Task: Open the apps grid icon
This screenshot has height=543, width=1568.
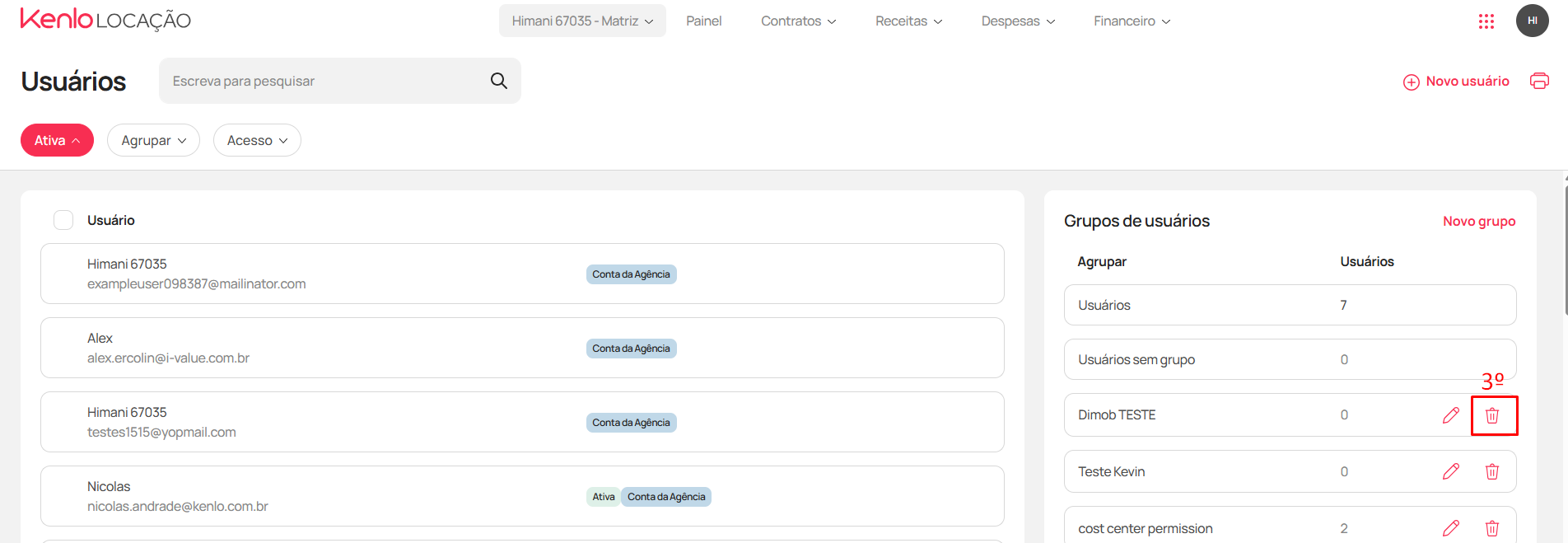Action: pos(1486,21)
